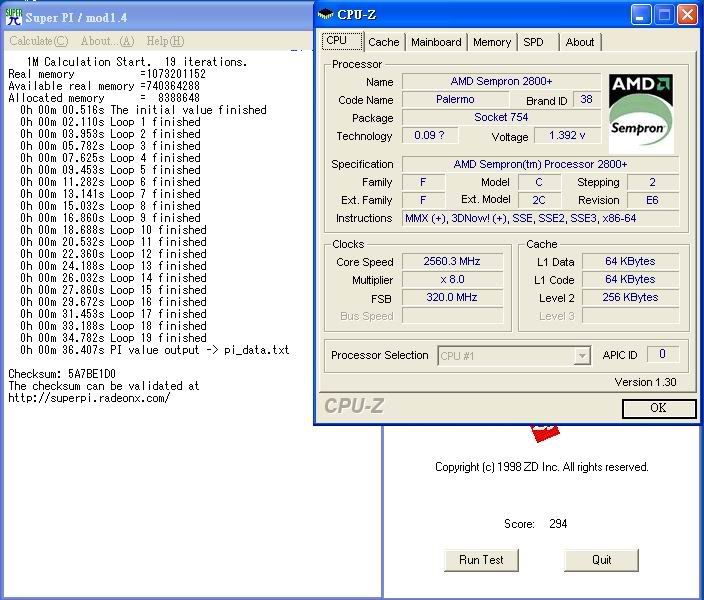The width and height of the screenshot is (704, 600).
Task: Click the Loop 19 finished line
Action: (113, 338)
